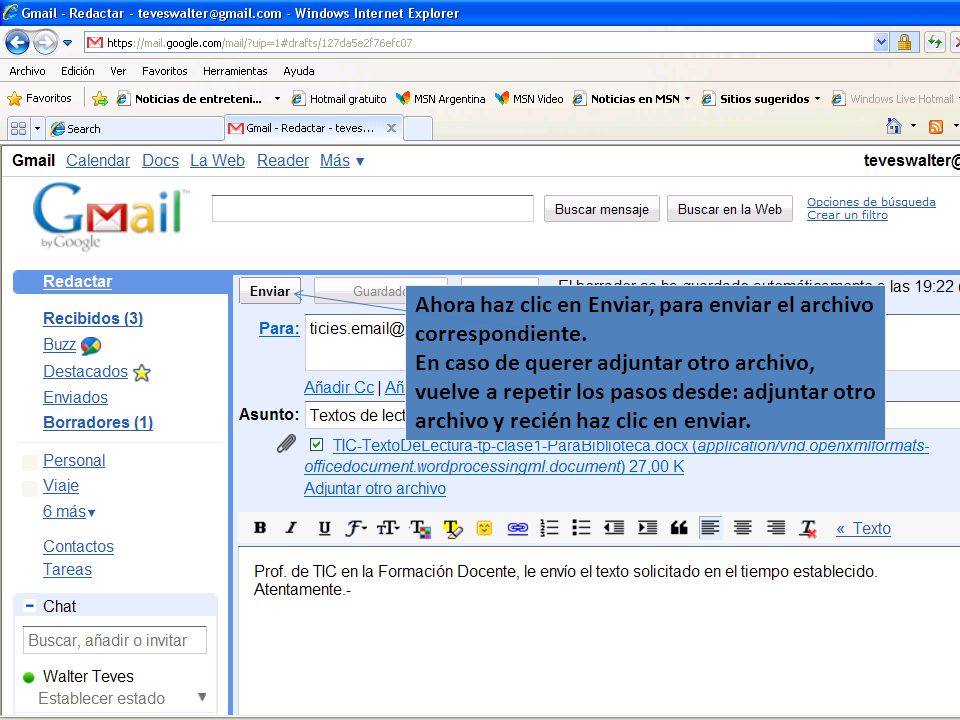This screenshot has height=720, width=960.
Task: Insert an emoticon in the message
Action: pos(484,528)
